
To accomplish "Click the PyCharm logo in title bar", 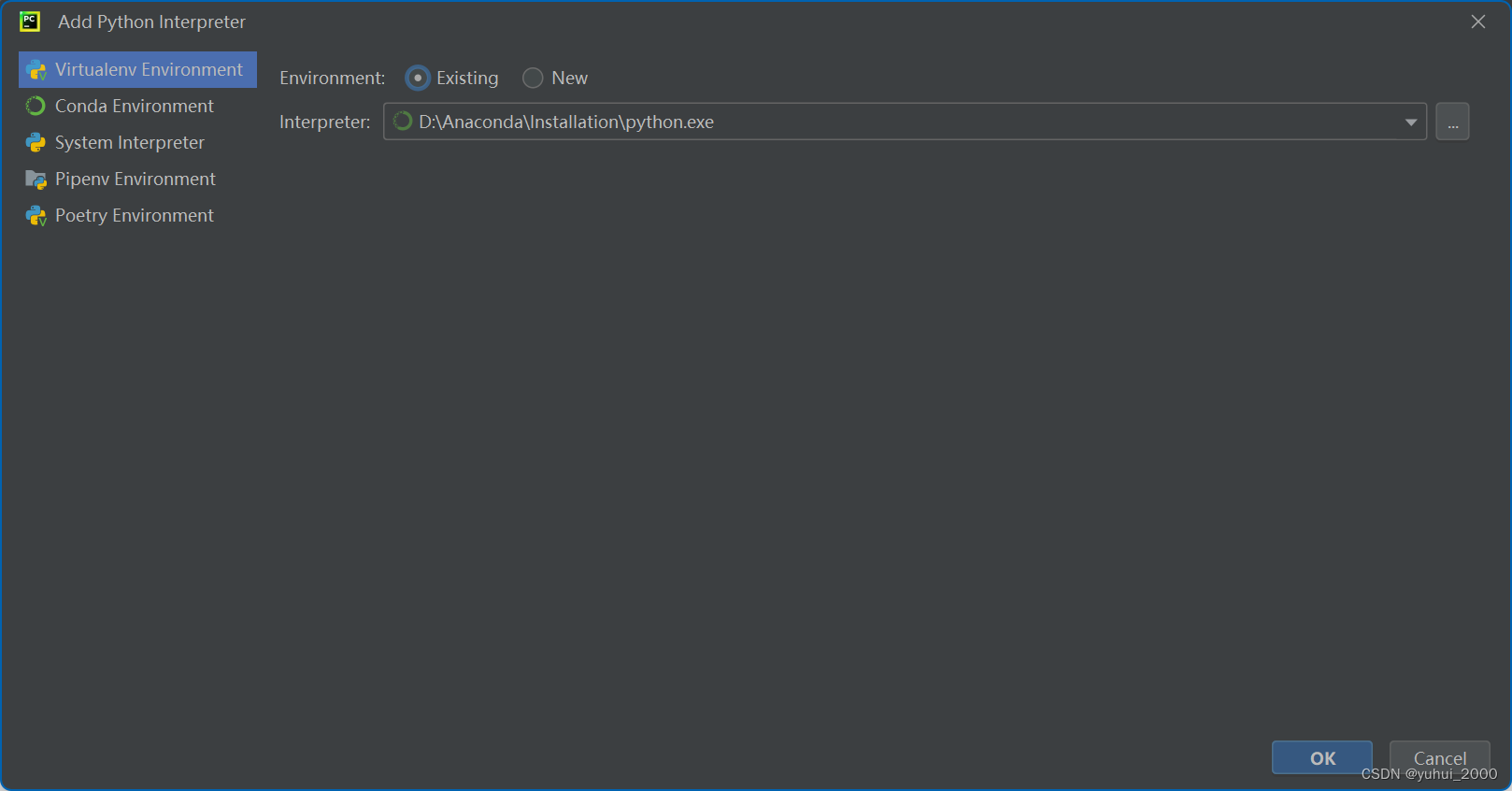I will pyautogui.click(x=30, y=22).
